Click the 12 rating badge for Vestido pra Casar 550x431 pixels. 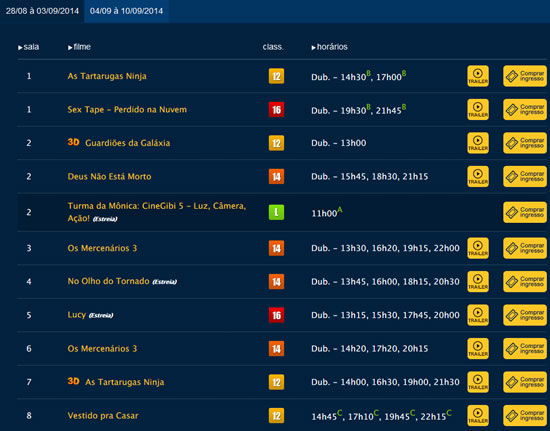coord(276,416)
